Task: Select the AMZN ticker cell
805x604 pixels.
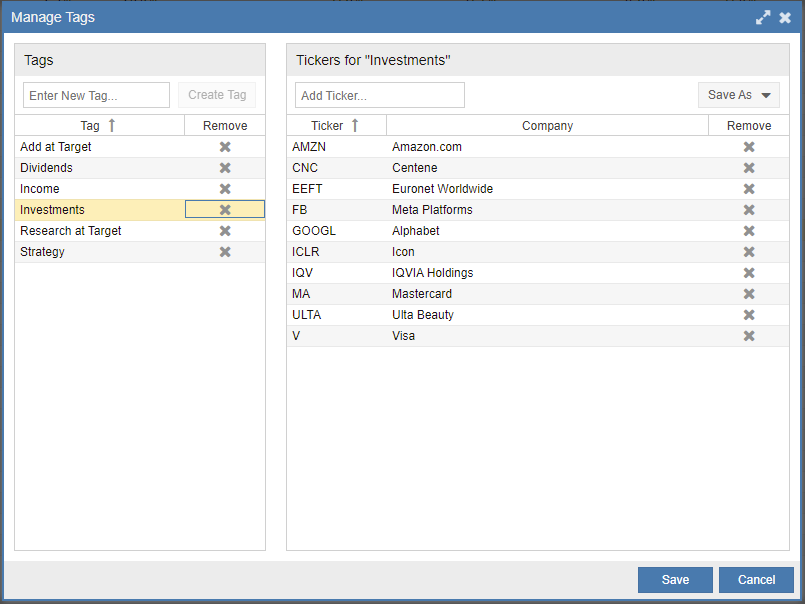Action: pos(337,147)
